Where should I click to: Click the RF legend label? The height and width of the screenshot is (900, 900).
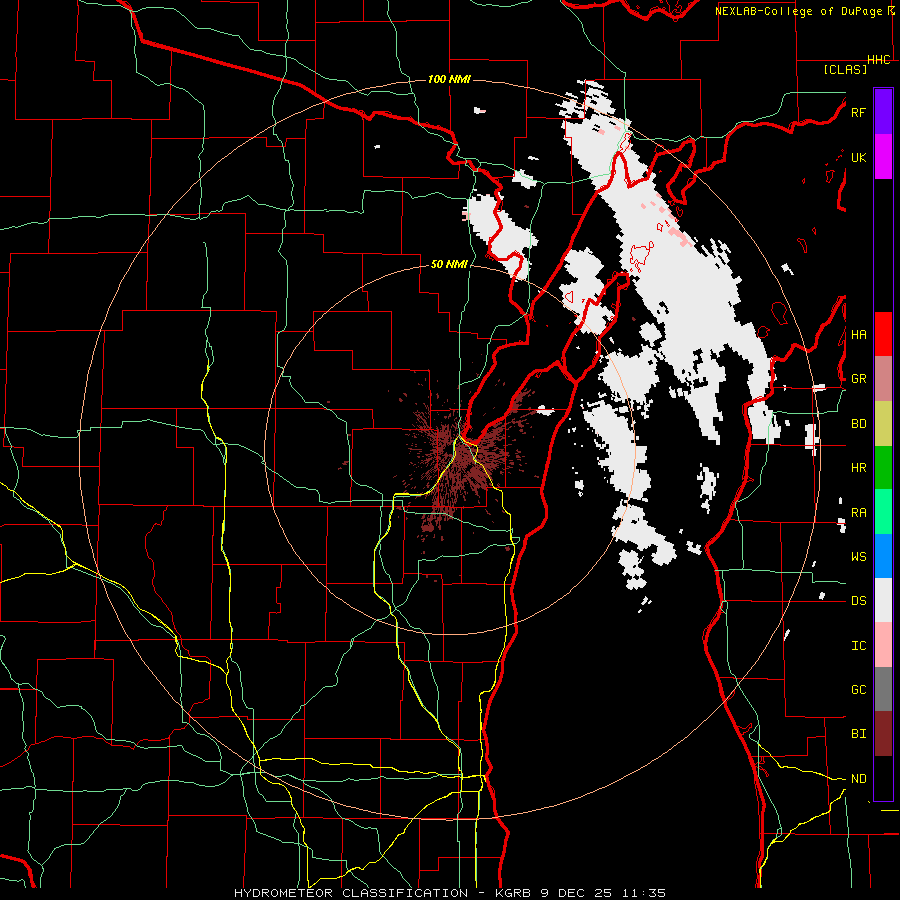click(x=858, y=112)
